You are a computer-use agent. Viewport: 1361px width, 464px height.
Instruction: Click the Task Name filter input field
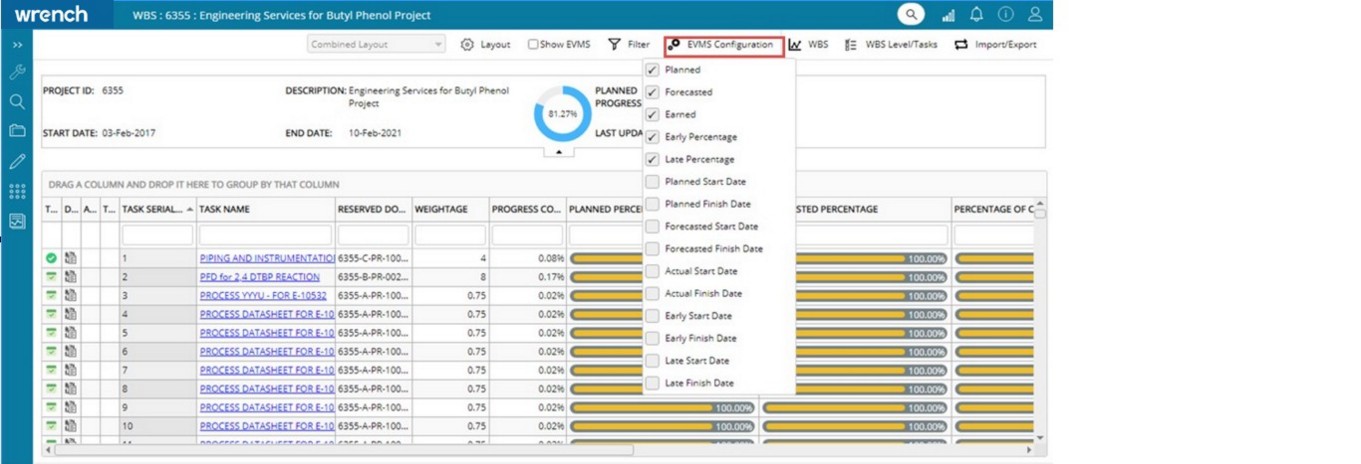pos(265,235)
